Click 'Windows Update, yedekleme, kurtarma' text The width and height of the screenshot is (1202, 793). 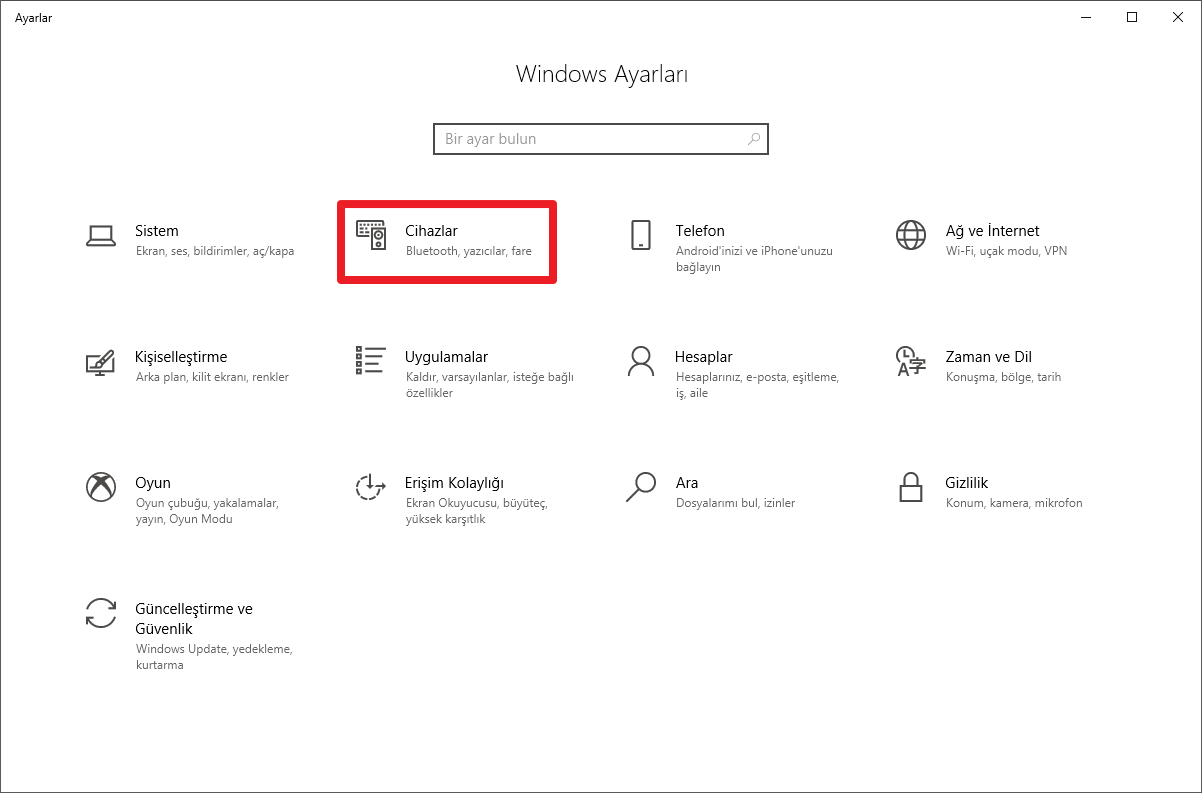(214, 657)
